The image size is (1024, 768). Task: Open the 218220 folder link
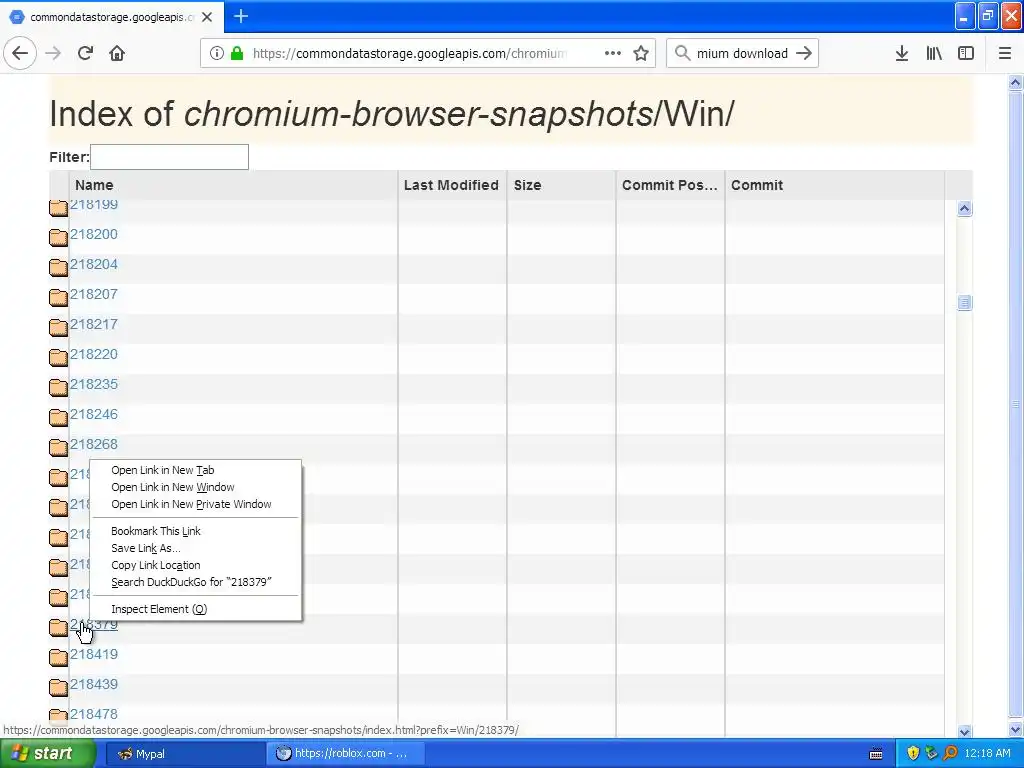coord(94,355)
